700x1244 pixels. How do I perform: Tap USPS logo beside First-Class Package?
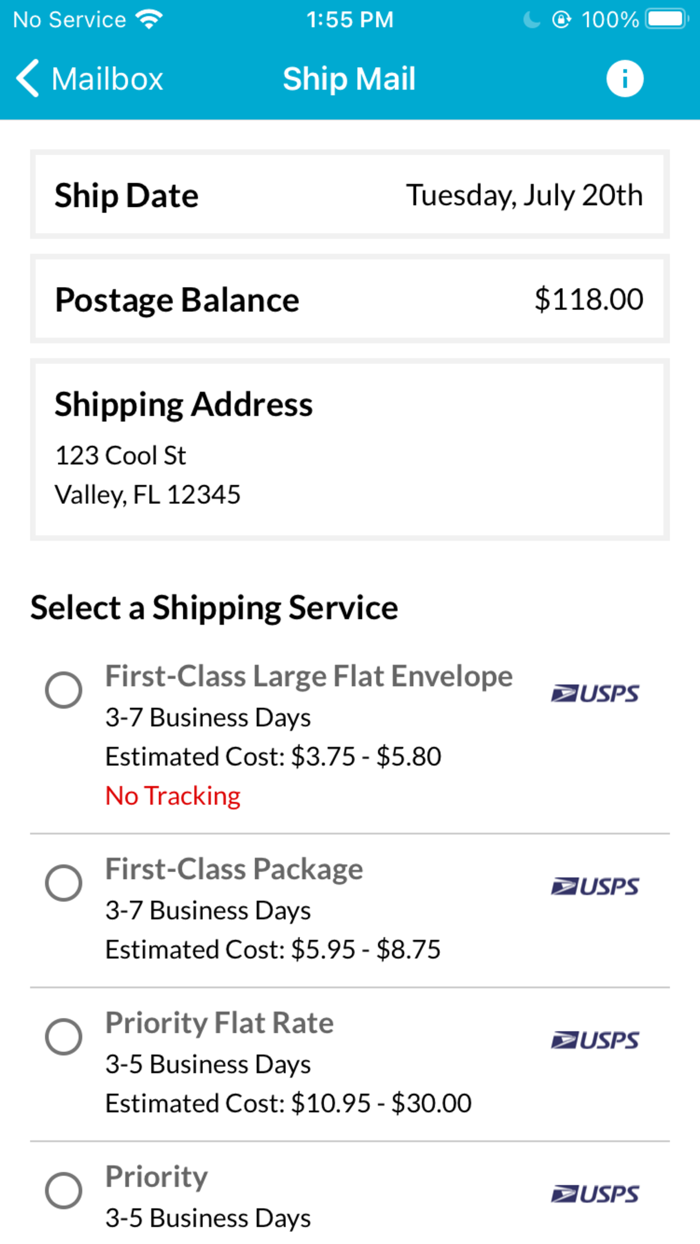[x=595, y=887]
